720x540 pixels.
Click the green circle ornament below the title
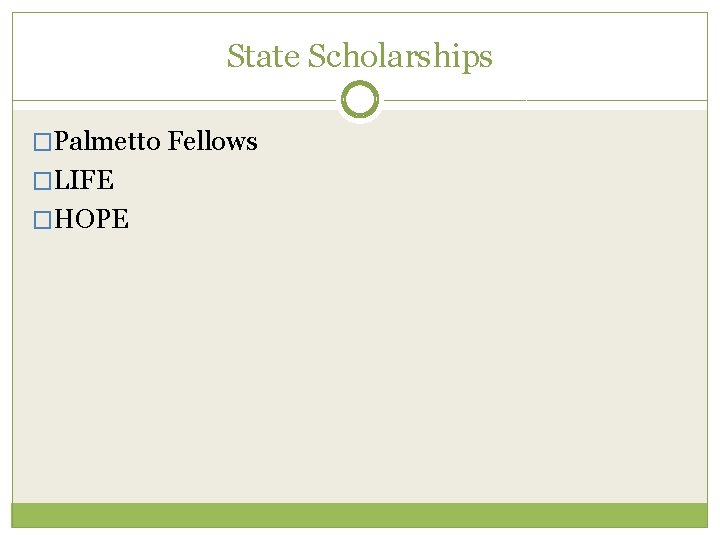[x=360, y=100]
